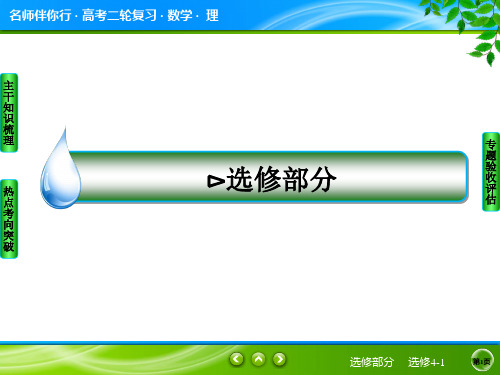The width and height of the screenshot is (500, 375).
Task: Click the round 第1页 page badge
Action: point(482,361)
